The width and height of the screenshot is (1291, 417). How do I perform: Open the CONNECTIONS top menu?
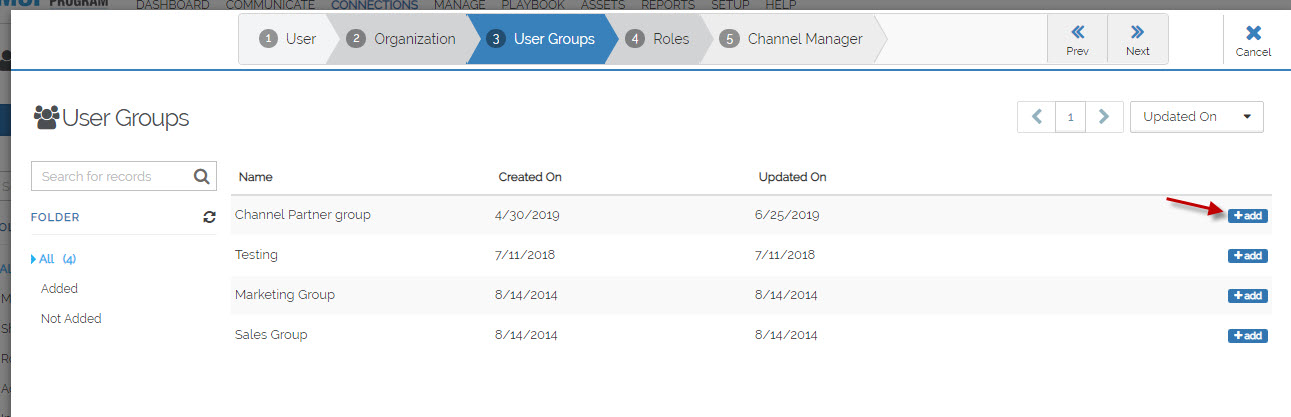click(x=375, y=5)
